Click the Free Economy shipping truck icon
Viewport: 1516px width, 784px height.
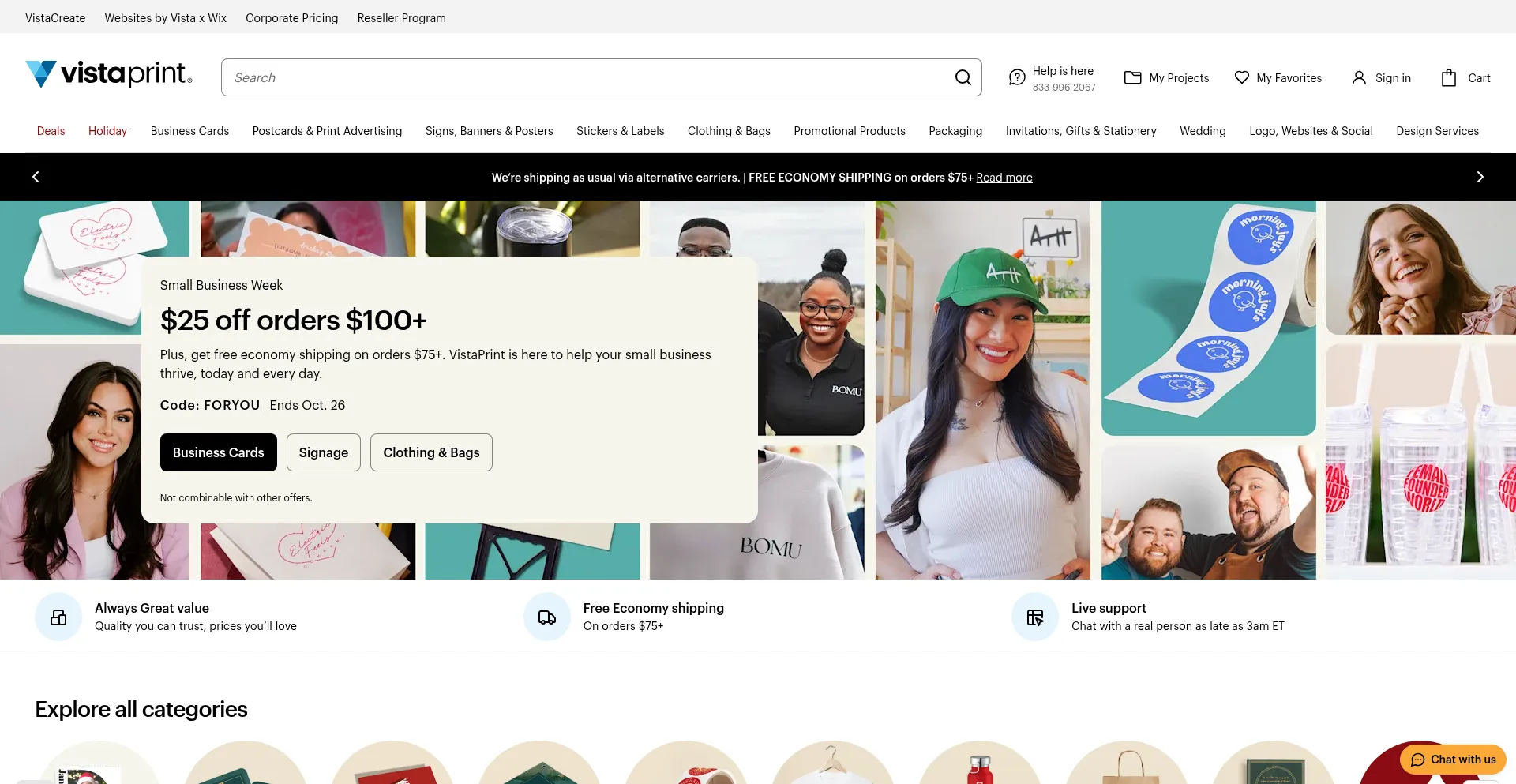point(546,617)
